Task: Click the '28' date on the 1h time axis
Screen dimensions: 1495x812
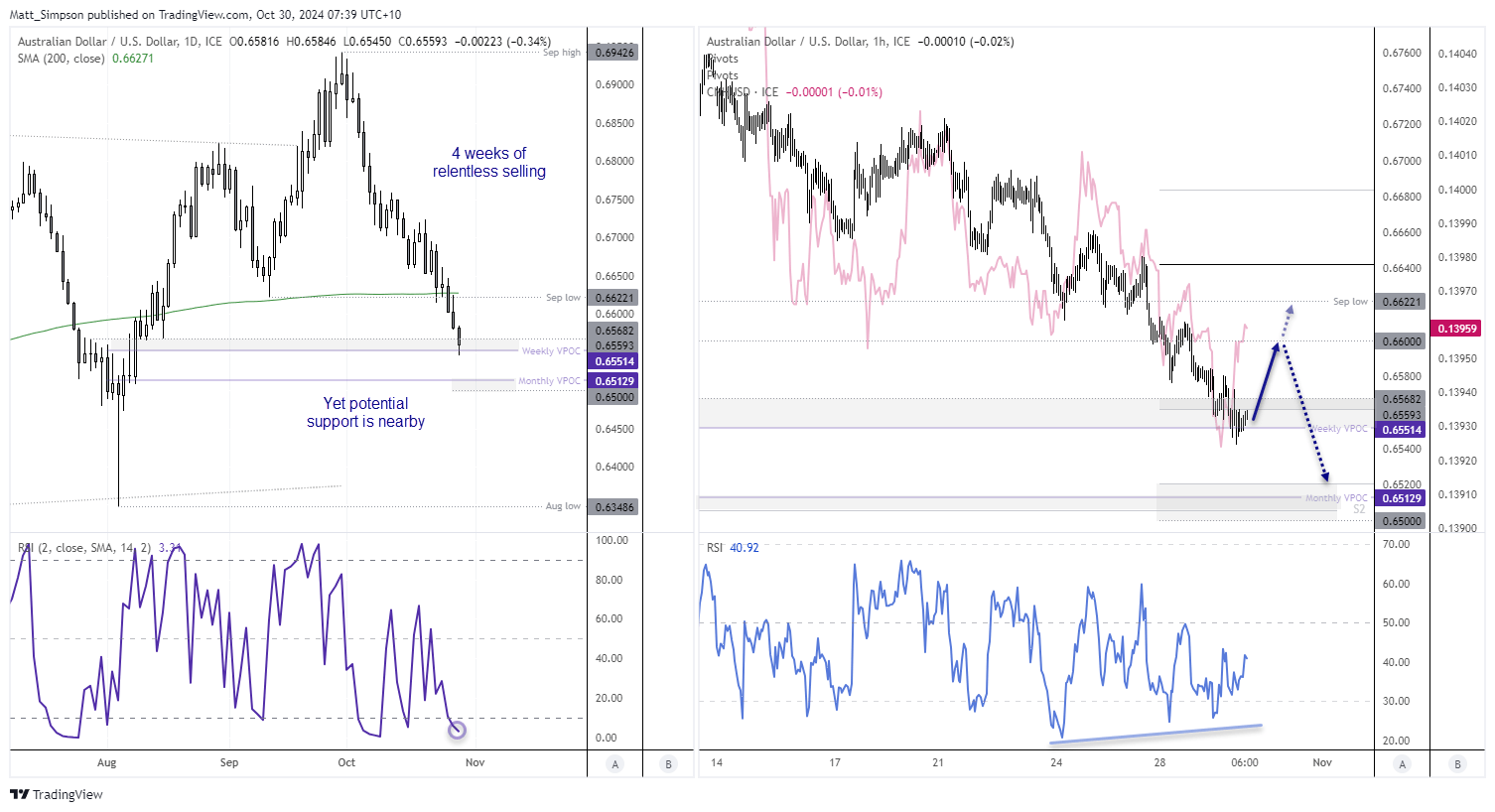Action: (x=1159, y=763)
